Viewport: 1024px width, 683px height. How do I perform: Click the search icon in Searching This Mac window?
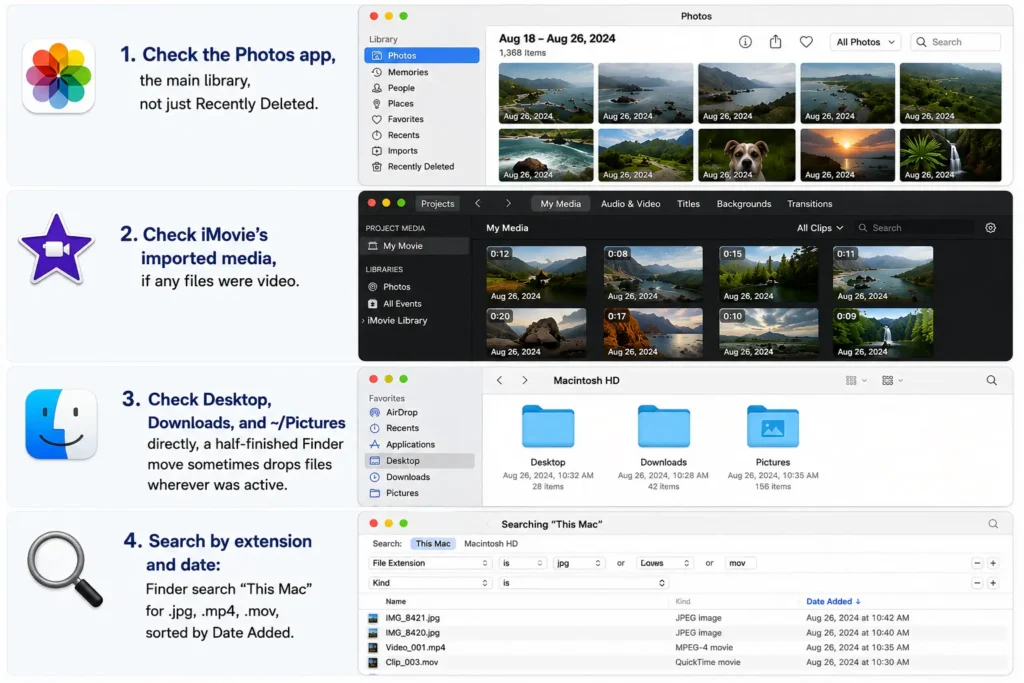pos(993,524)
